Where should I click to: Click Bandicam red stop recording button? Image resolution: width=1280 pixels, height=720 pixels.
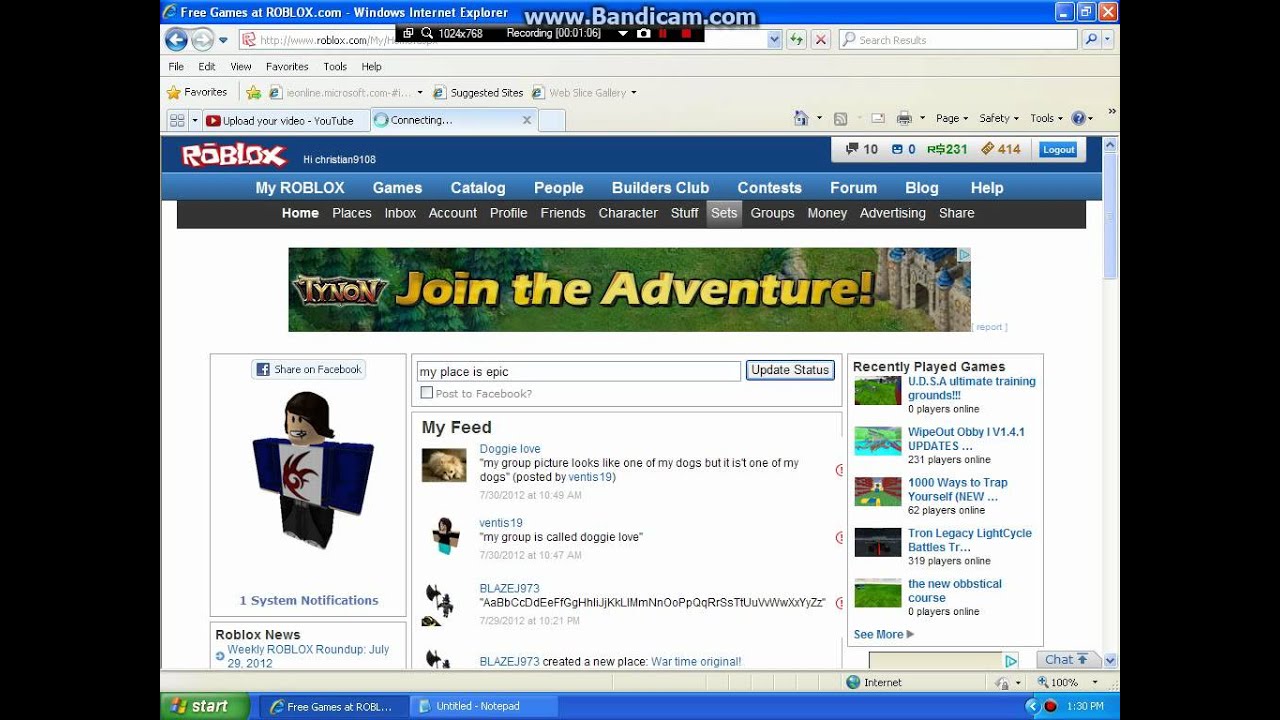coord(686,33)
